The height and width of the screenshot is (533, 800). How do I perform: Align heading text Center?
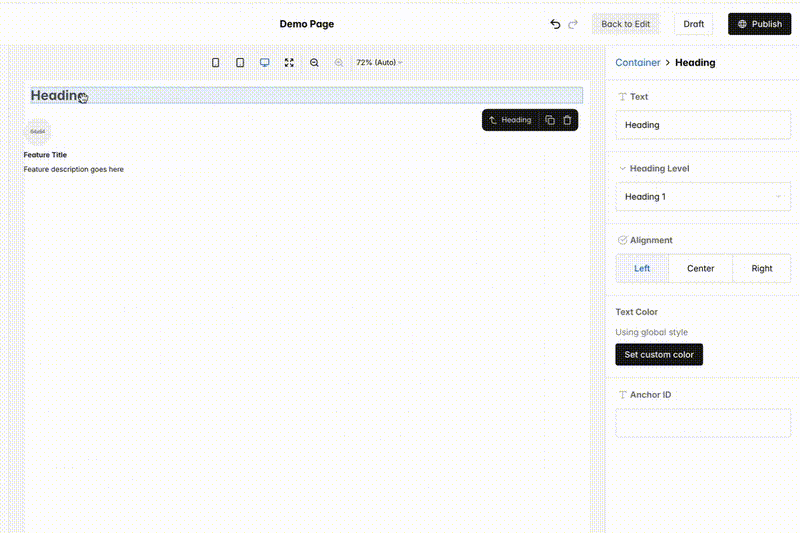(701, 268)
